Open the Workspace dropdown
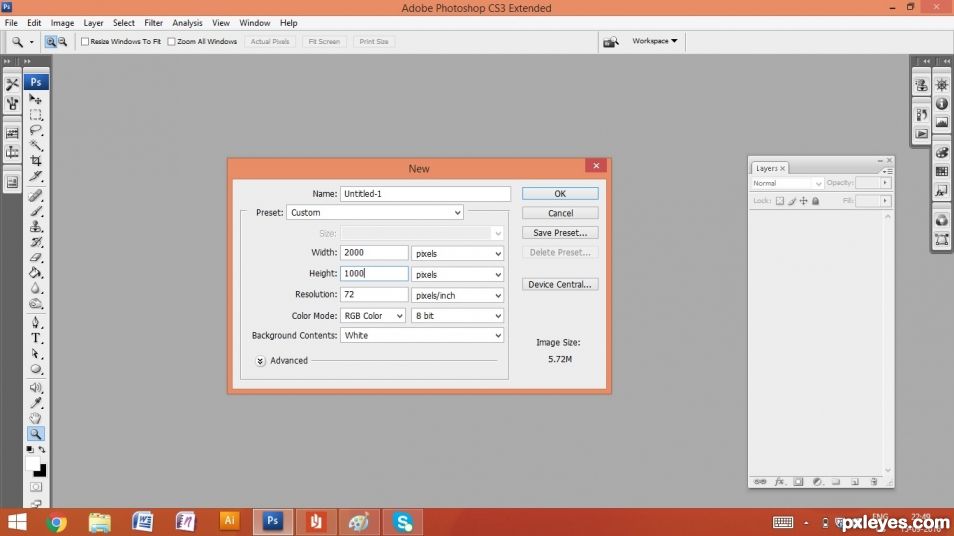Image resolution: width=954 pixels, height=536 pixels. click(x=654, y=41)
